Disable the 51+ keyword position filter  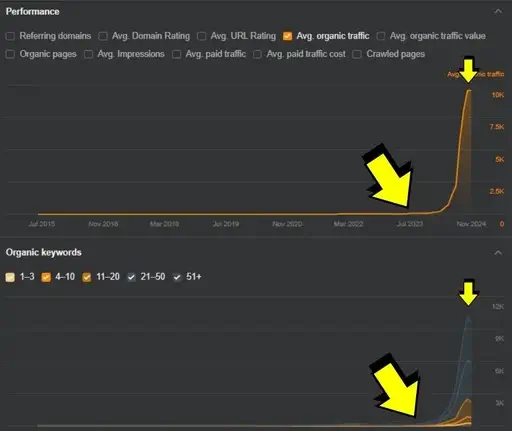177,277
